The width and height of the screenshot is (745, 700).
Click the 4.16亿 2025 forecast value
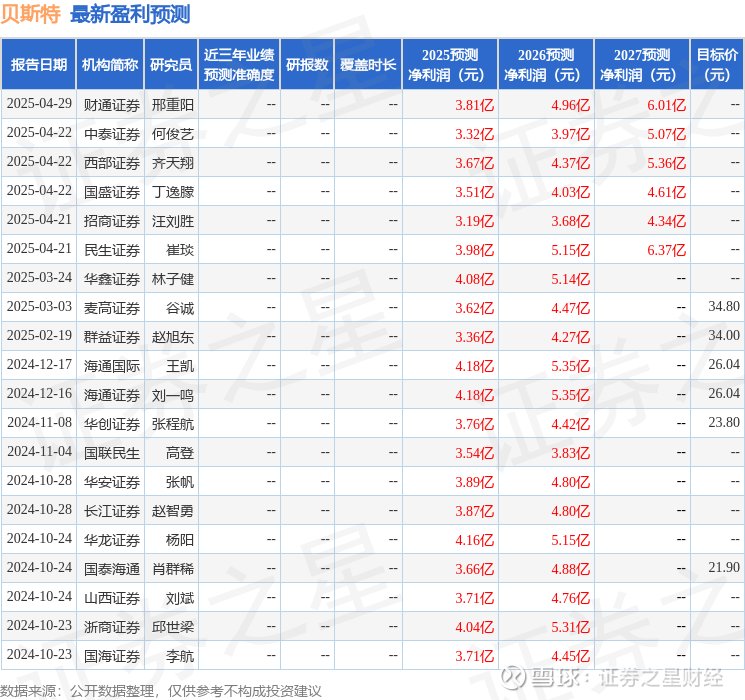474,540
